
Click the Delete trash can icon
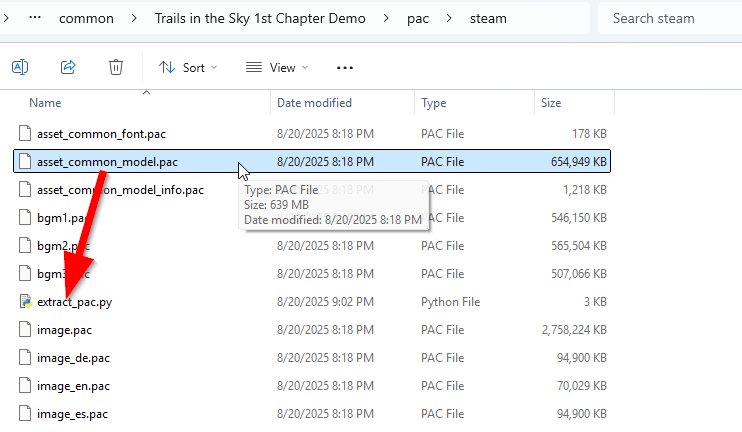(115, 67)
